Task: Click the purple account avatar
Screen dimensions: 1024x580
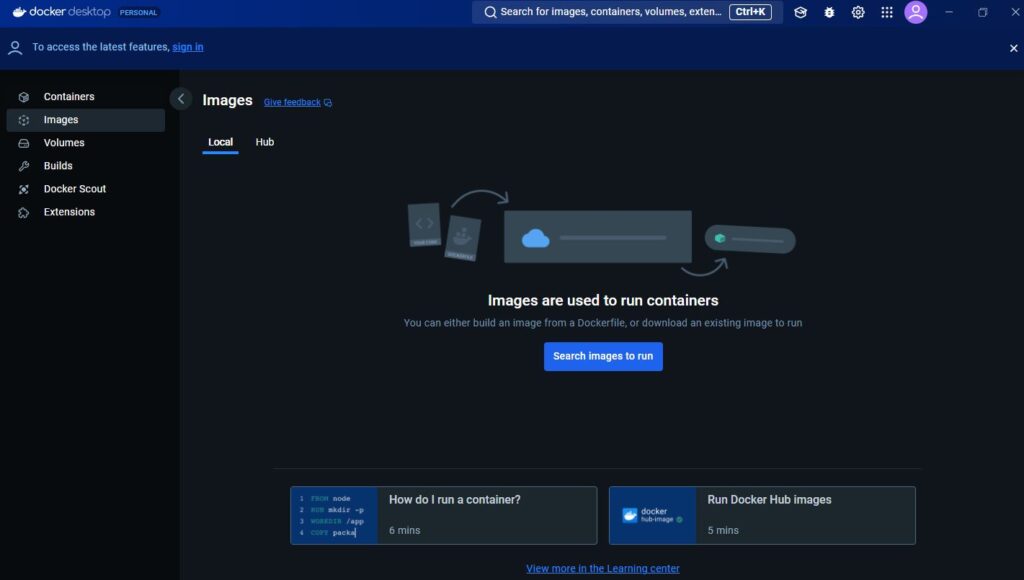Action: click(916, 12)
